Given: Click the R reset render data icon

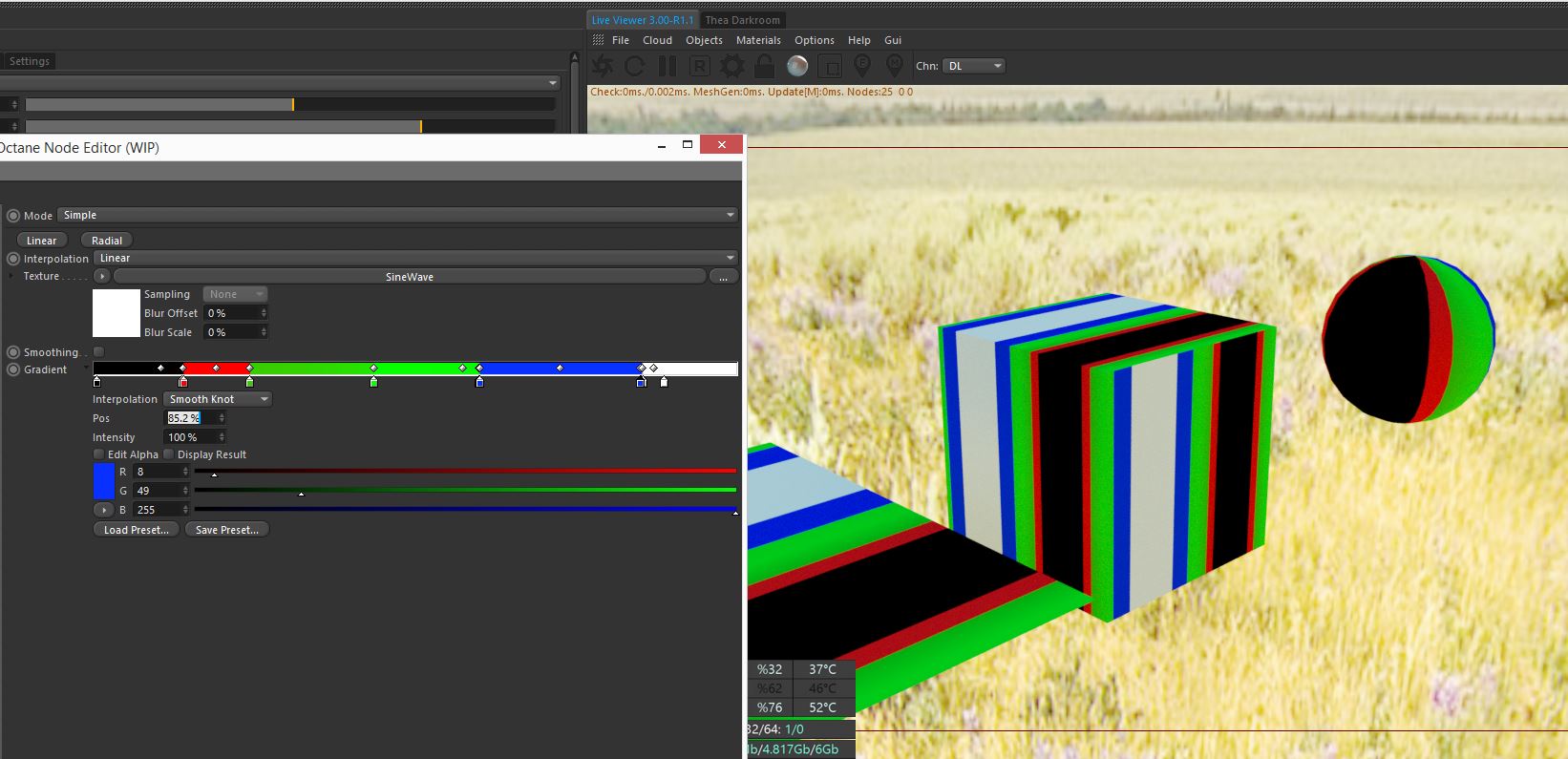Looking at the screenshot, I should pyautogui.click(x=700, y=66).
